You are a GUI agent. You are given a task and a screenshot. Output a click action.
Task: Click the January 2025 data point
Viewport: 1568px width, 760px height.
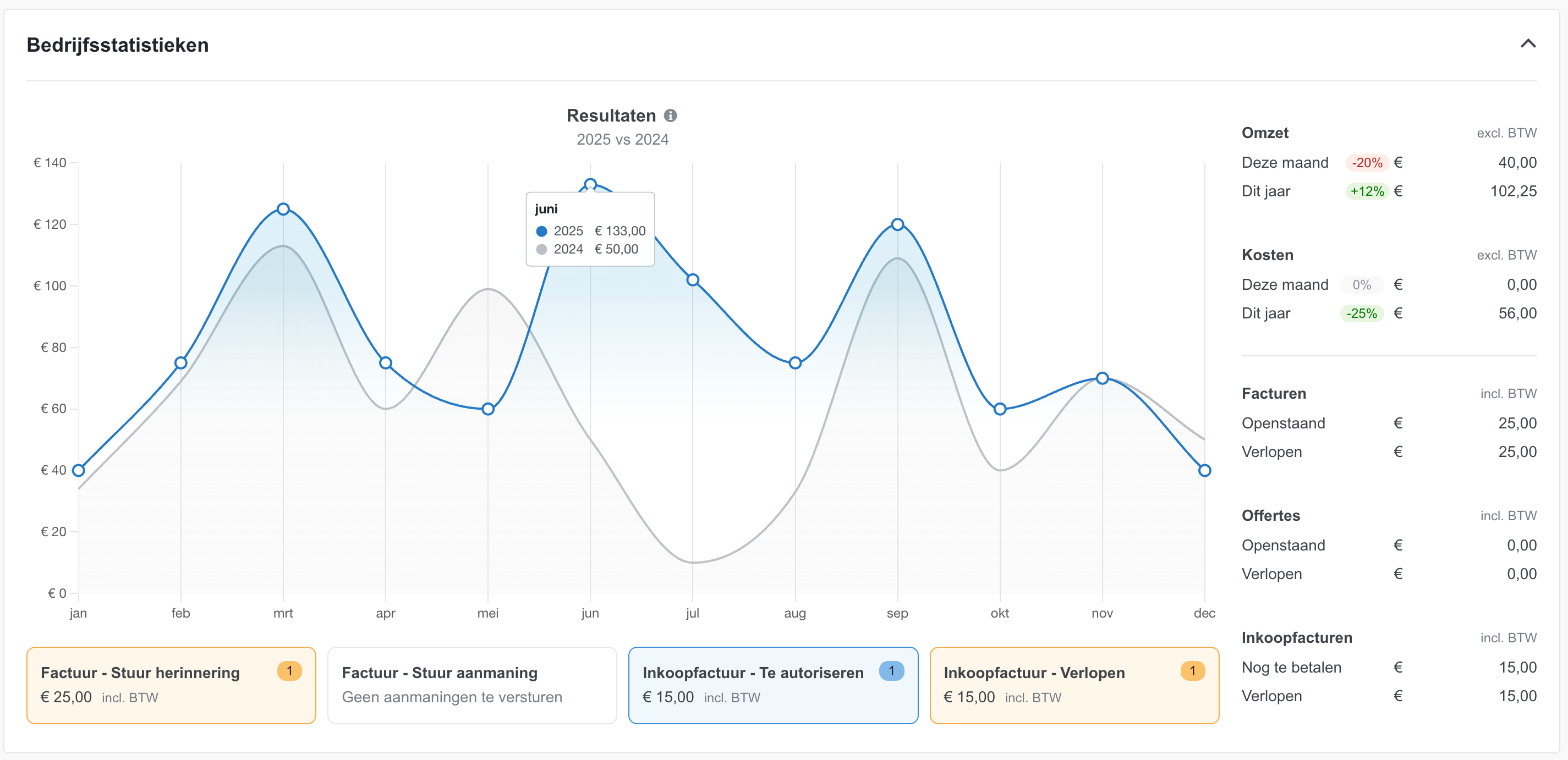tap(79, 470)
